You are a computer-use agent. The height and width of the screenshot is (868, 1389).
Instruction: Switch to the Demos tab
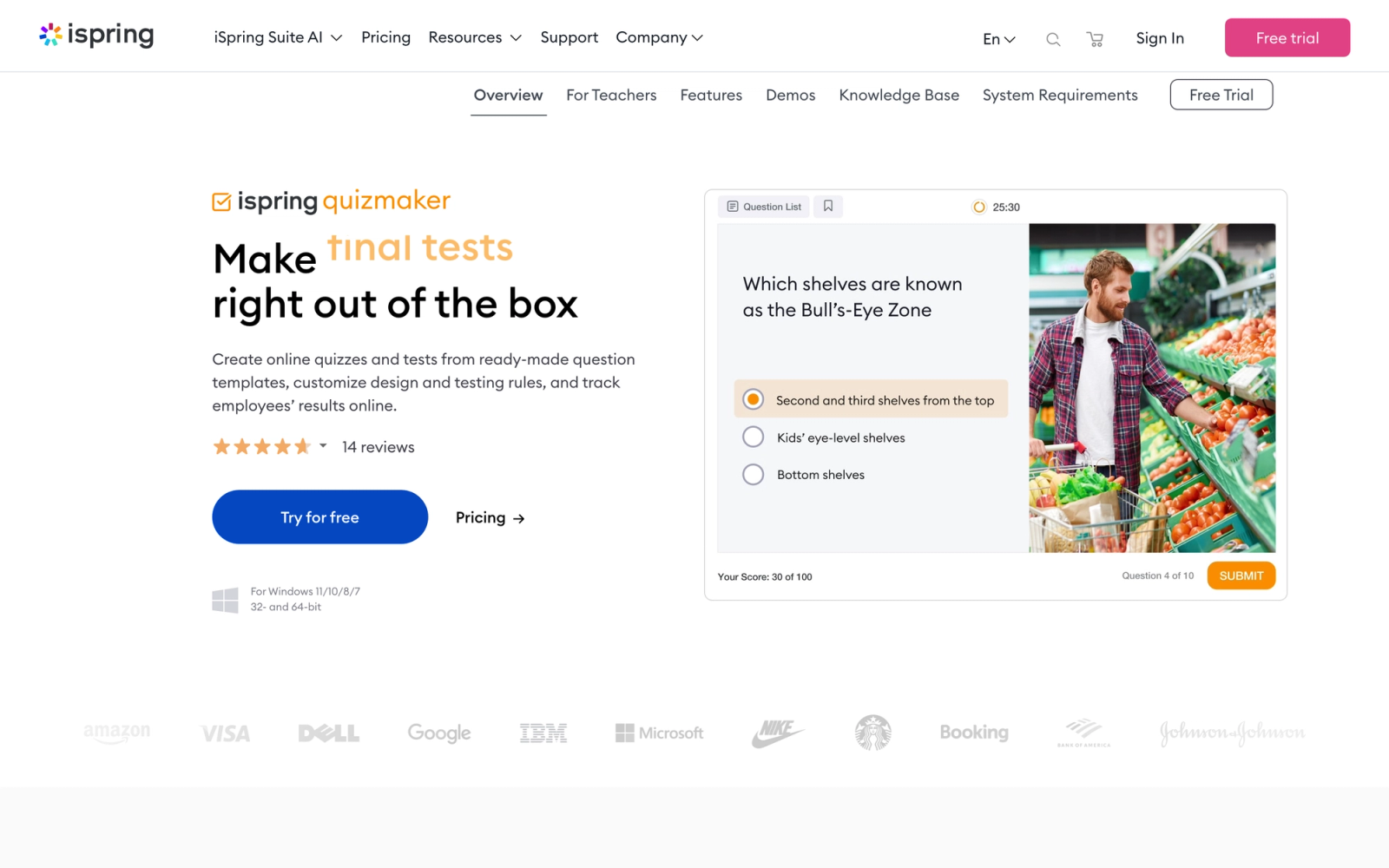pyautogui.click(x=790, y=95)
